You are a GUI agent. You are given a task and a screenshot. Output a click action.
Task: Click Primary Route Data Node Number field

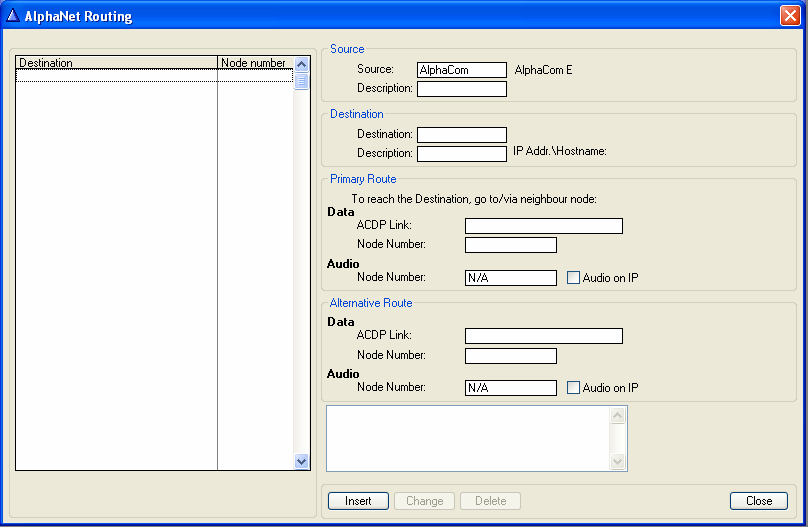click(x=510, y=245)
